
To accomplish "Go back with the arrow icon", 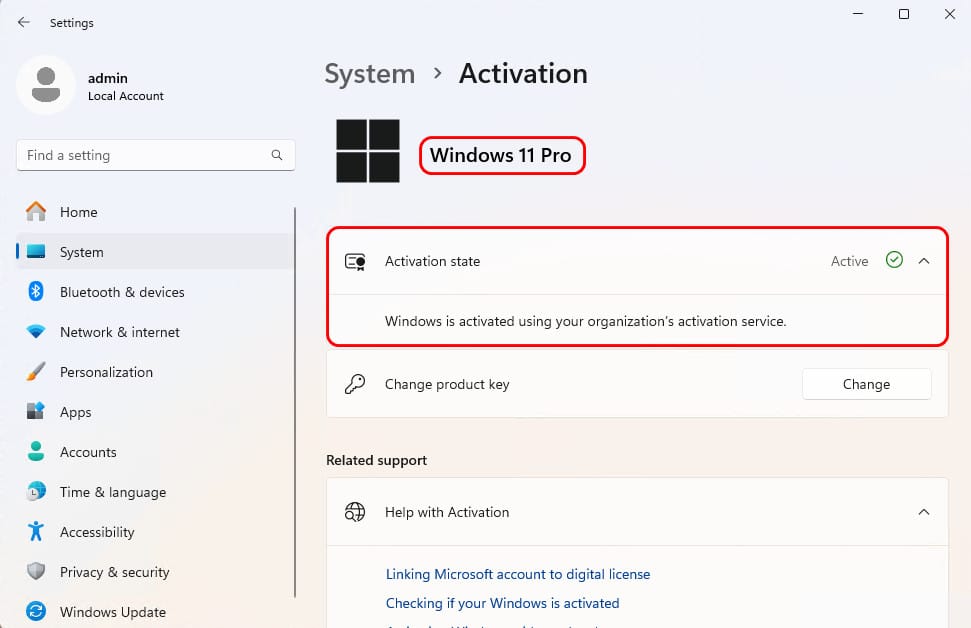I will [x=24, y=22].
